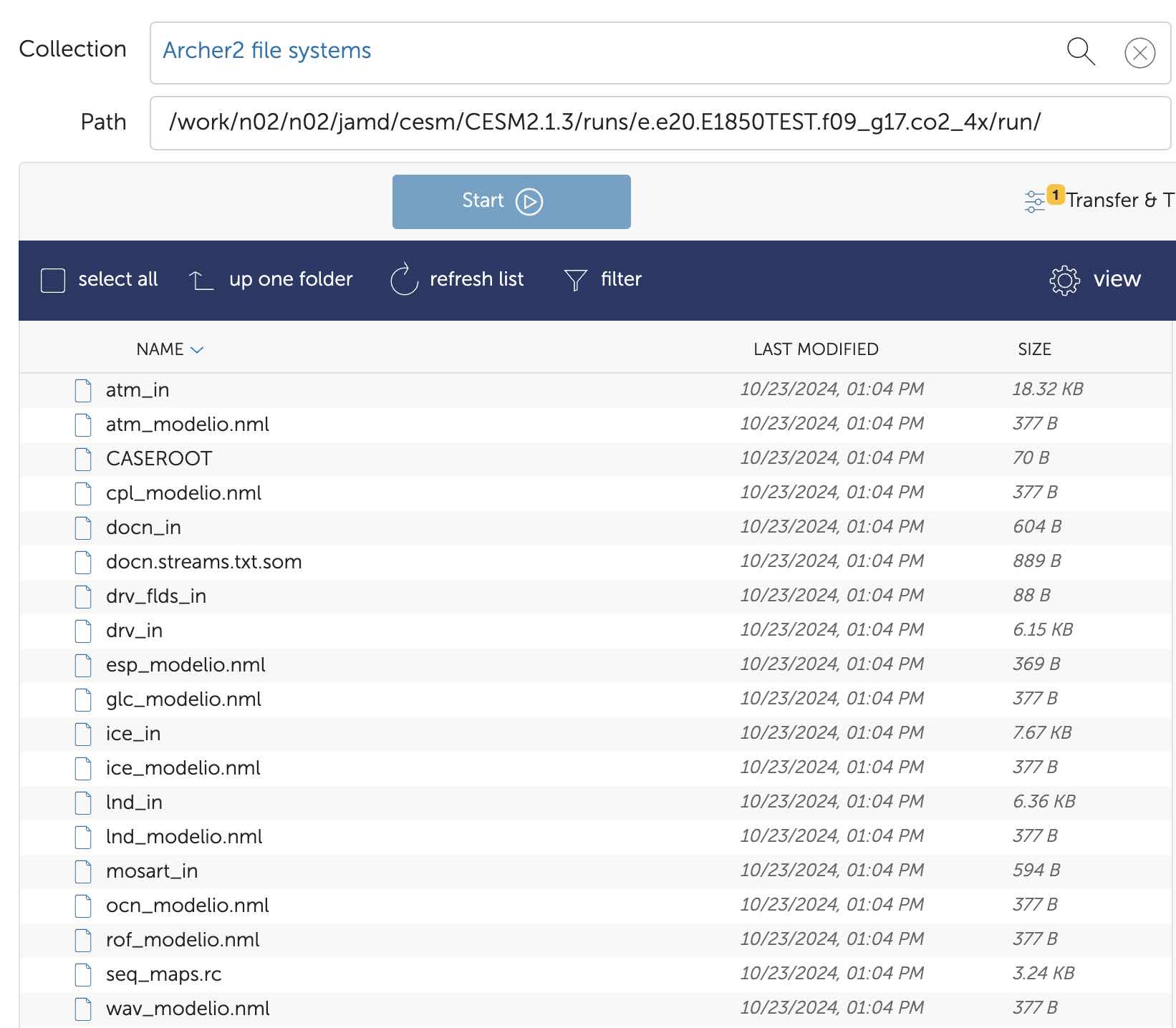Viewport: 1176px width, 1028px height.
Task: Select the wav_modelio.nml file
Action: point(188,1009)
